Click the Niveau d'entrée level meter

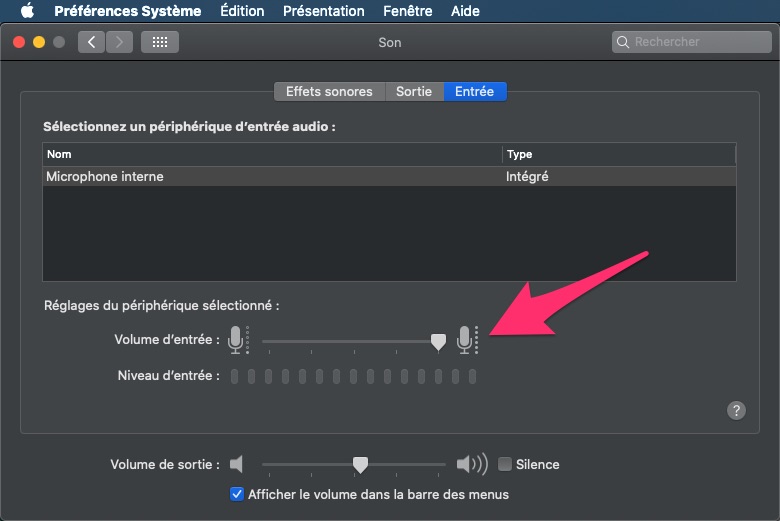coord(353,376)
